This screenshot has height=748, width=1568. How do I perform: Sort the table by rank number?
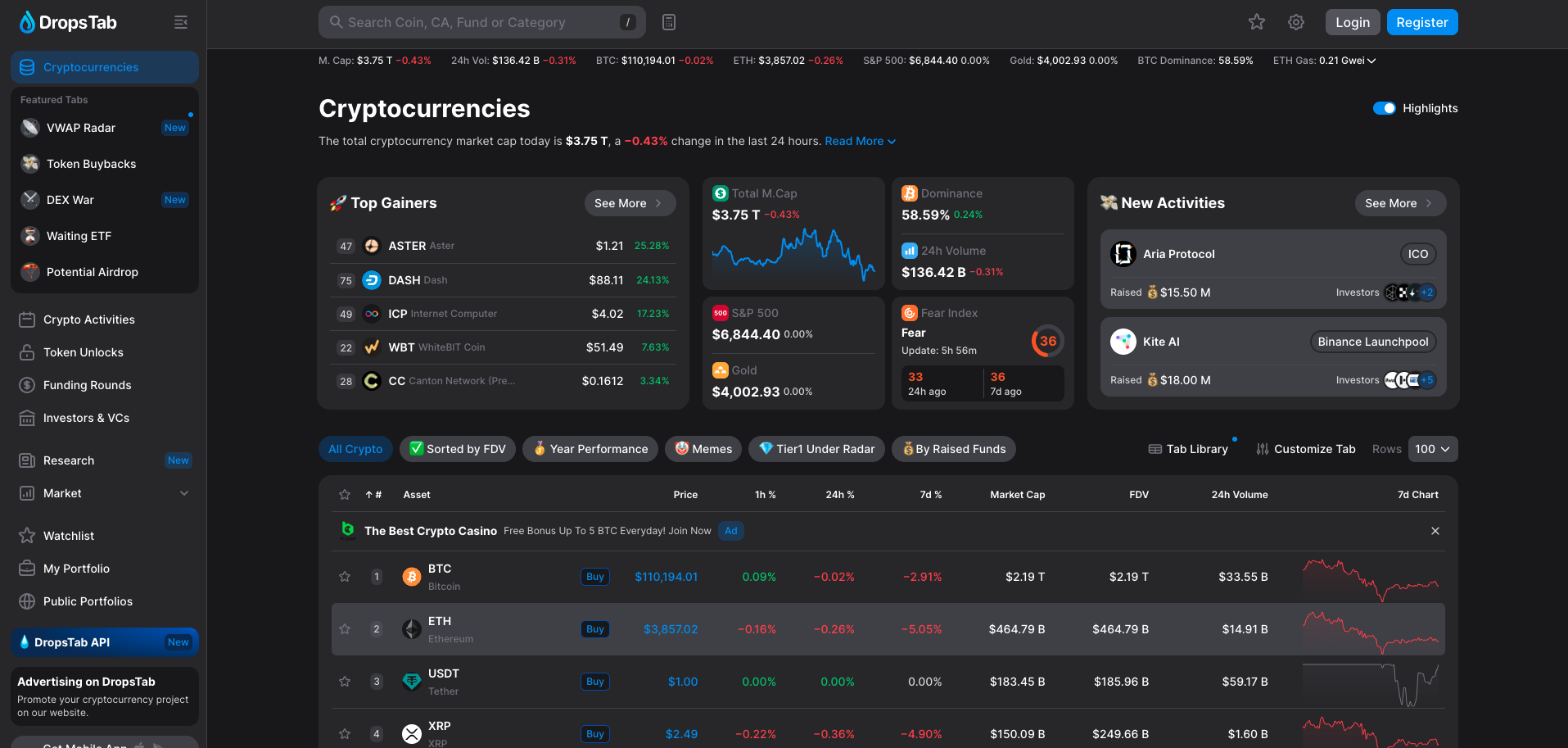(x=373, y=495)
